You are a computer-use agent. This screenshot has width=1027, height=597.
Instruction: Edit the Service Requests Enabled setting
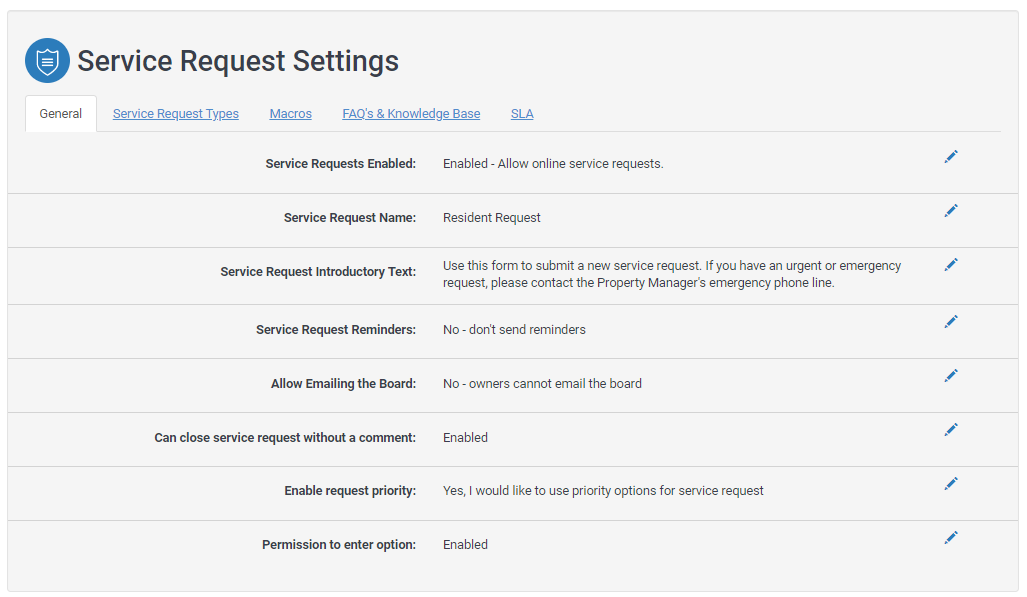pos(950,157)
